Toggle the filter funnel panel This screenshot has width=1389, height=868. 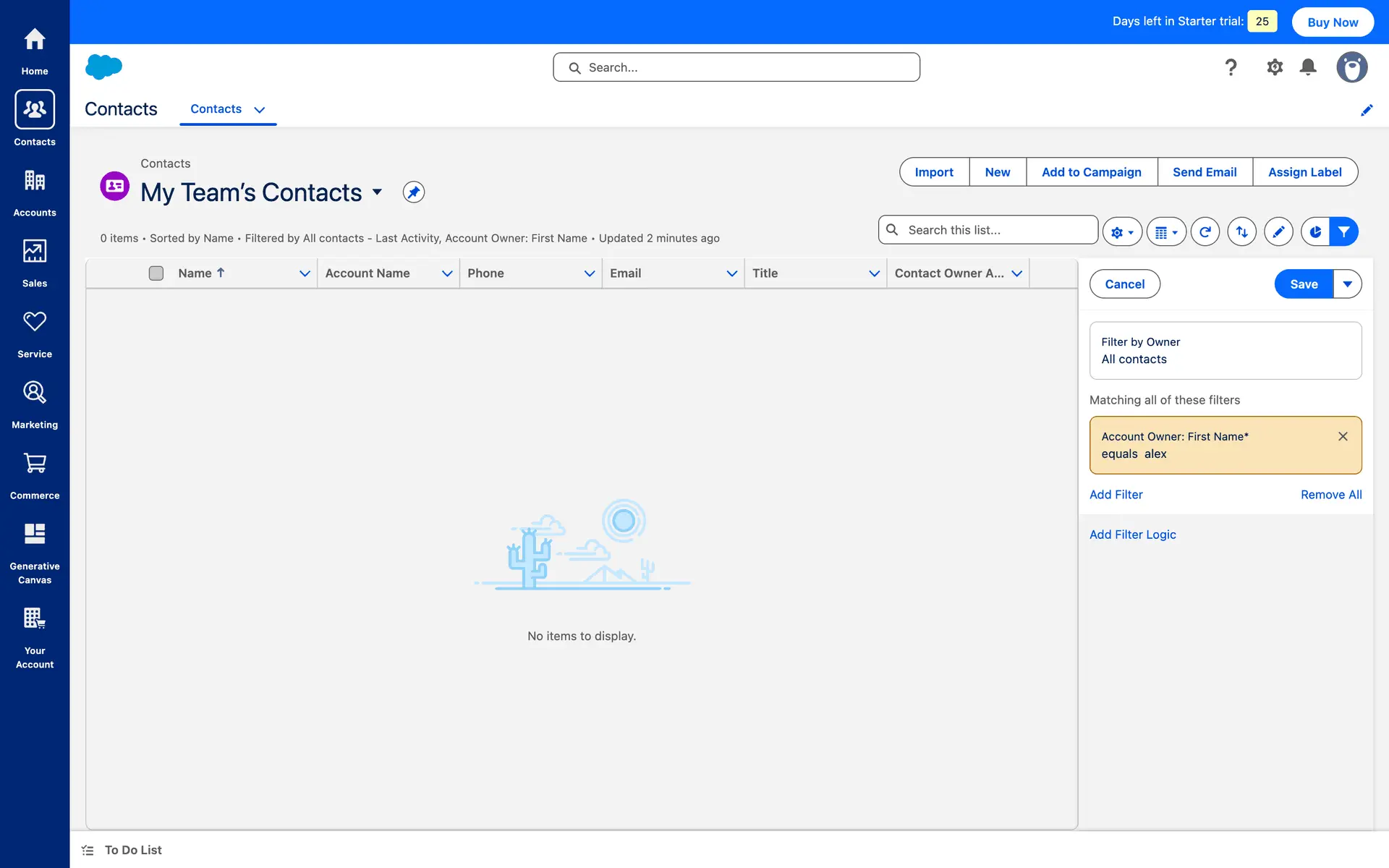[x=1343, y=231]
